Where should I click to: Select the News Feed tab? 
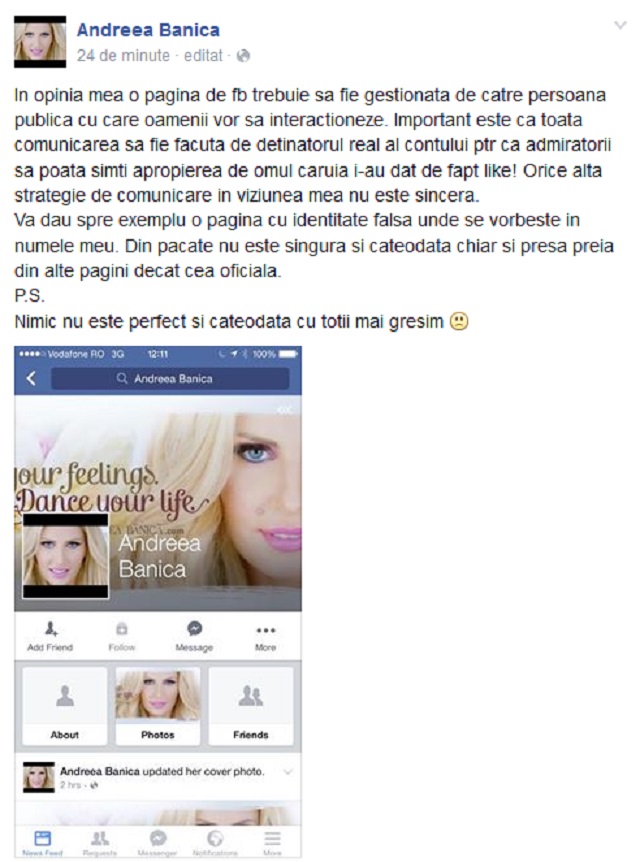(42, 843)
